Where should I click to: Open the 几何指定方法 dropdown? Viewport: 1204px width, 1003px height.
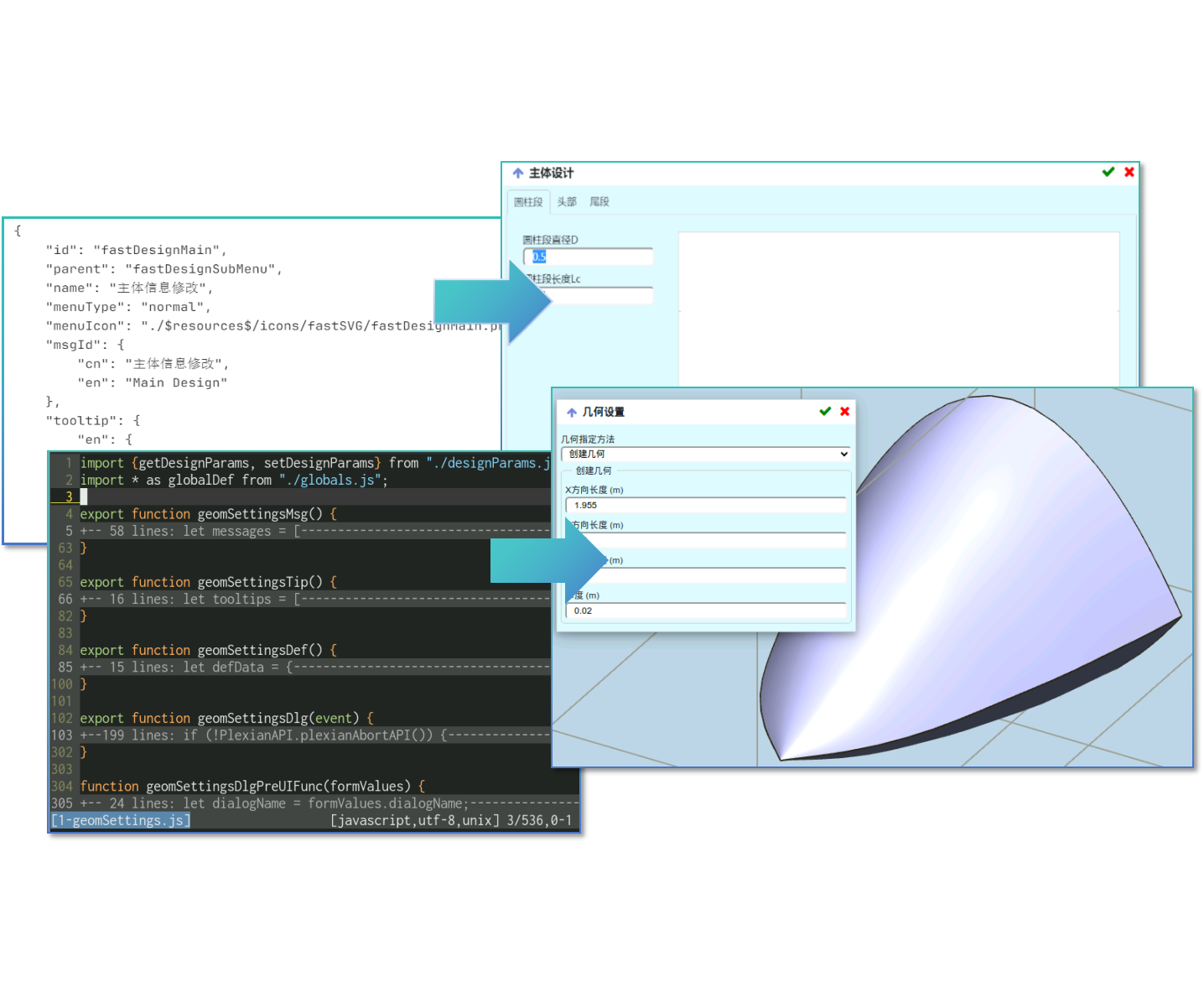point(706,454)
